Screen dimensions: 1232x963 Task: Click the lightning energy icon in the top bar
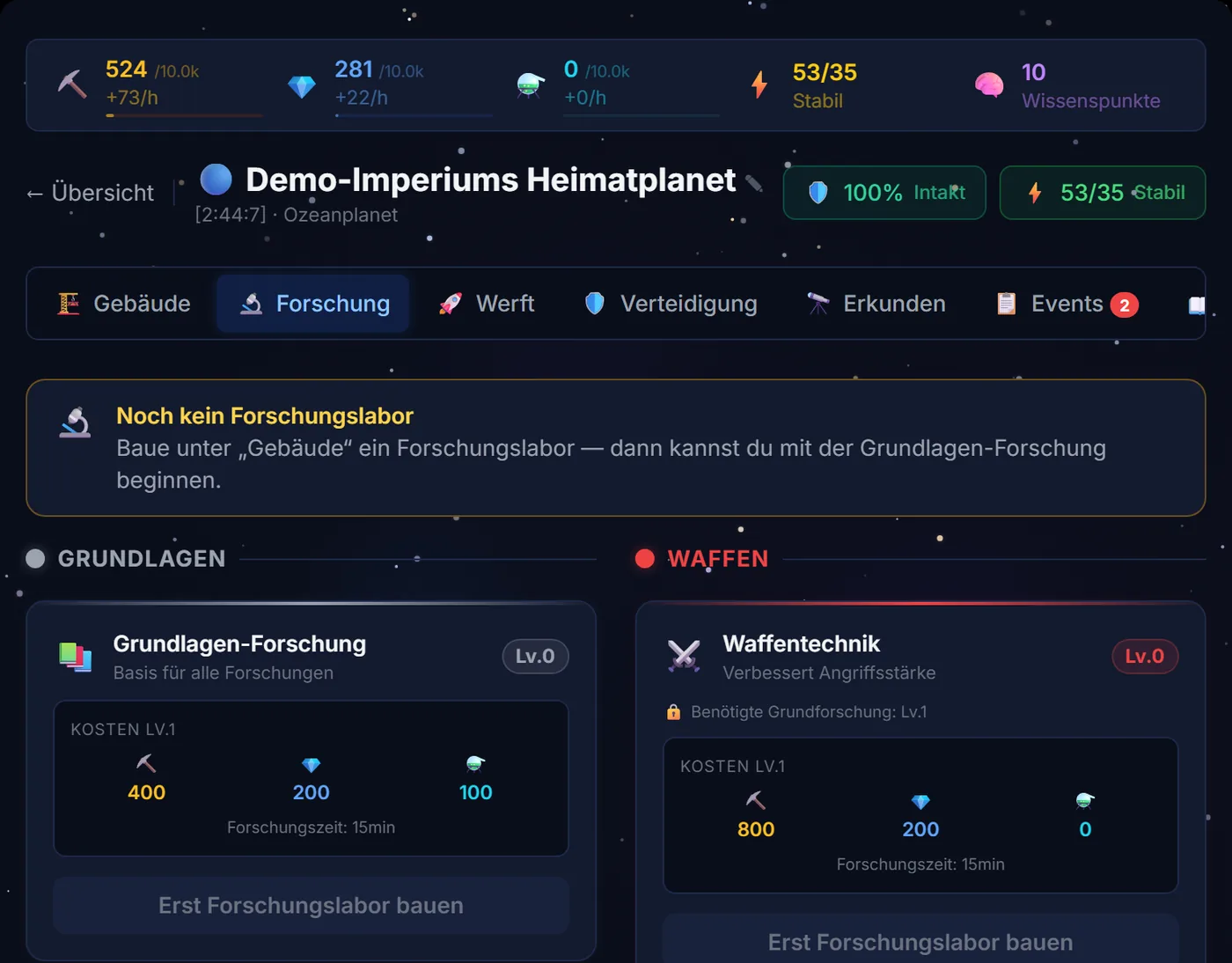(759, 85)
